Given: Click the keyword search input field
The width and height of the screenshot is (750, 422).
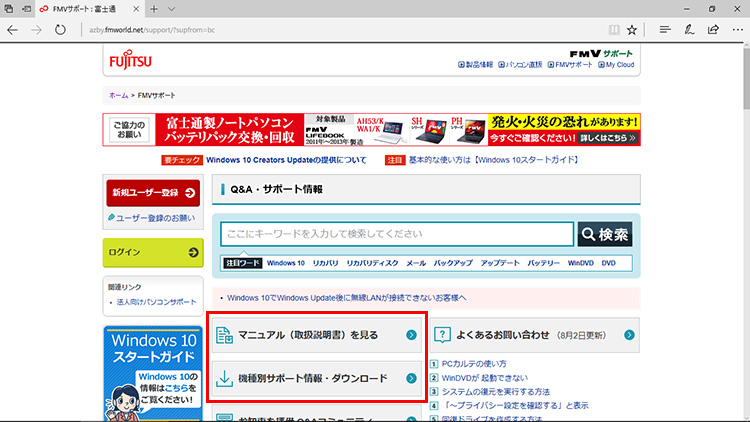Looking at the screenshot, I should [x=397, y=234].
